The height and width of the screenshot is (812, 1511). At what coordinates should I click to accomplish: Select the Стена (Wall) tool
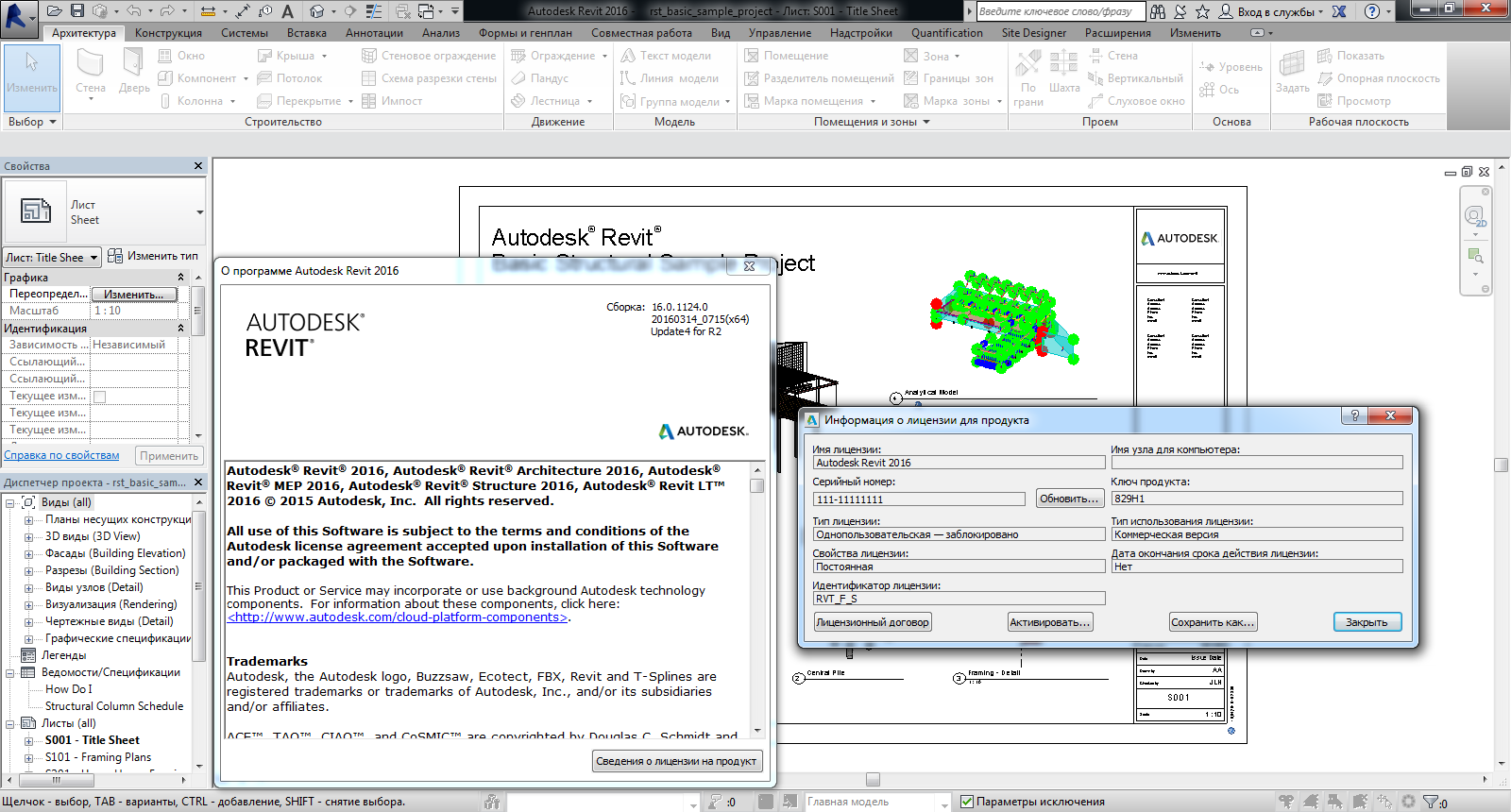click(x=91, y=75)
